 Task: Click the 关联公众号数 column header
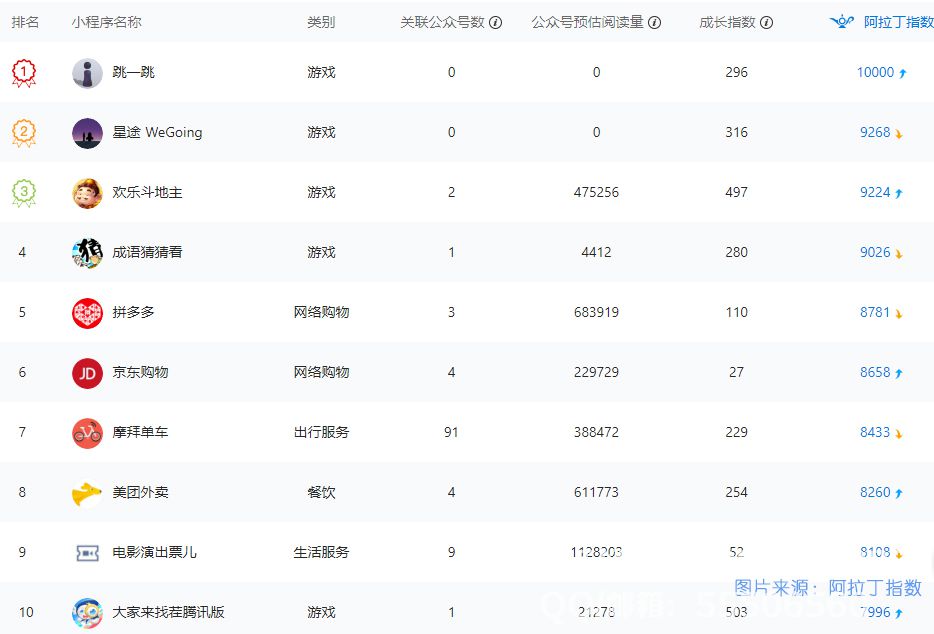pos(443,22)
